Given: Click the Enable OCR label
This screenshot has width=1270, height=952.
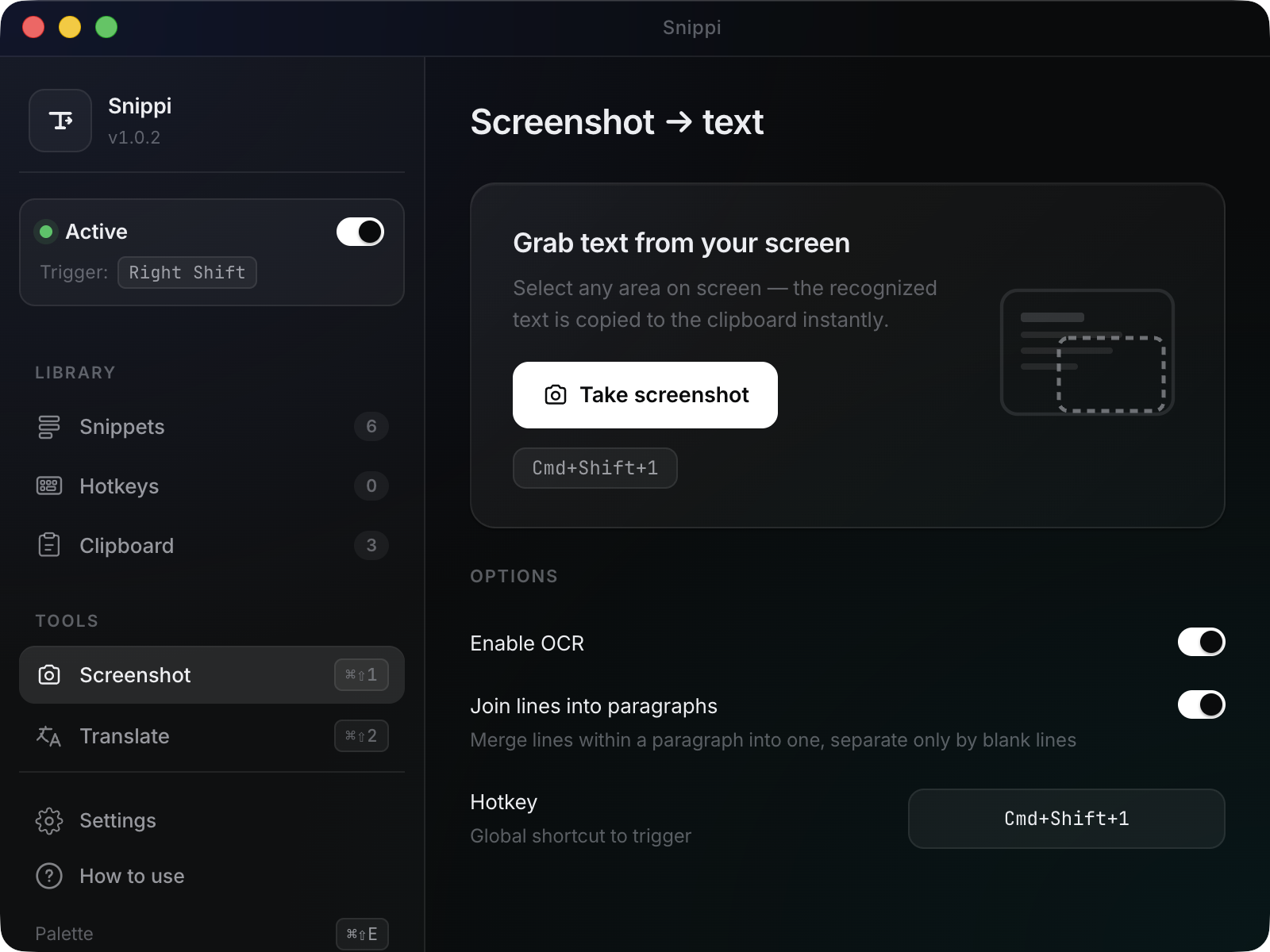Looking at the screenshot, I should (527, 643).
